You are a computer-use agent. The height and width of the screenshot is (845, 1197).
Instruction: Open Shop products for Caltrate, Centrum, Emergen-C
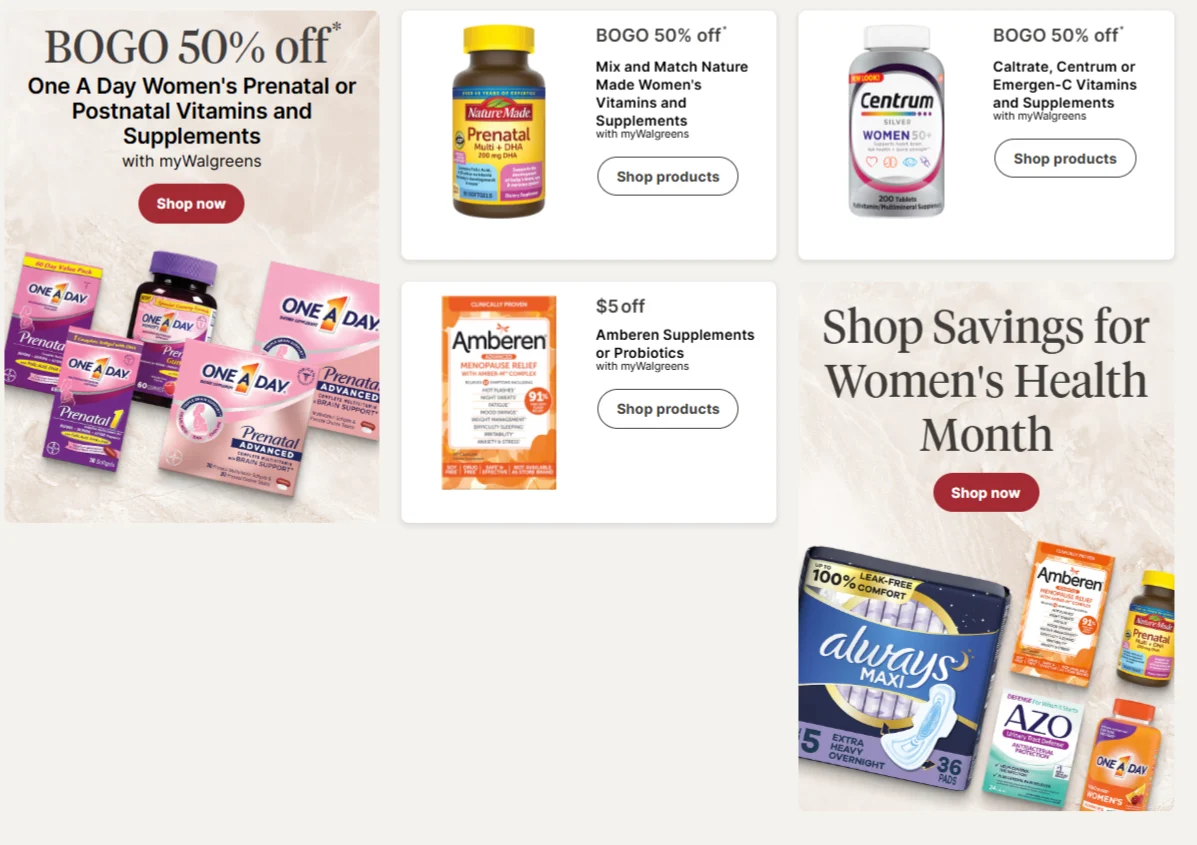coord(1065,159)
